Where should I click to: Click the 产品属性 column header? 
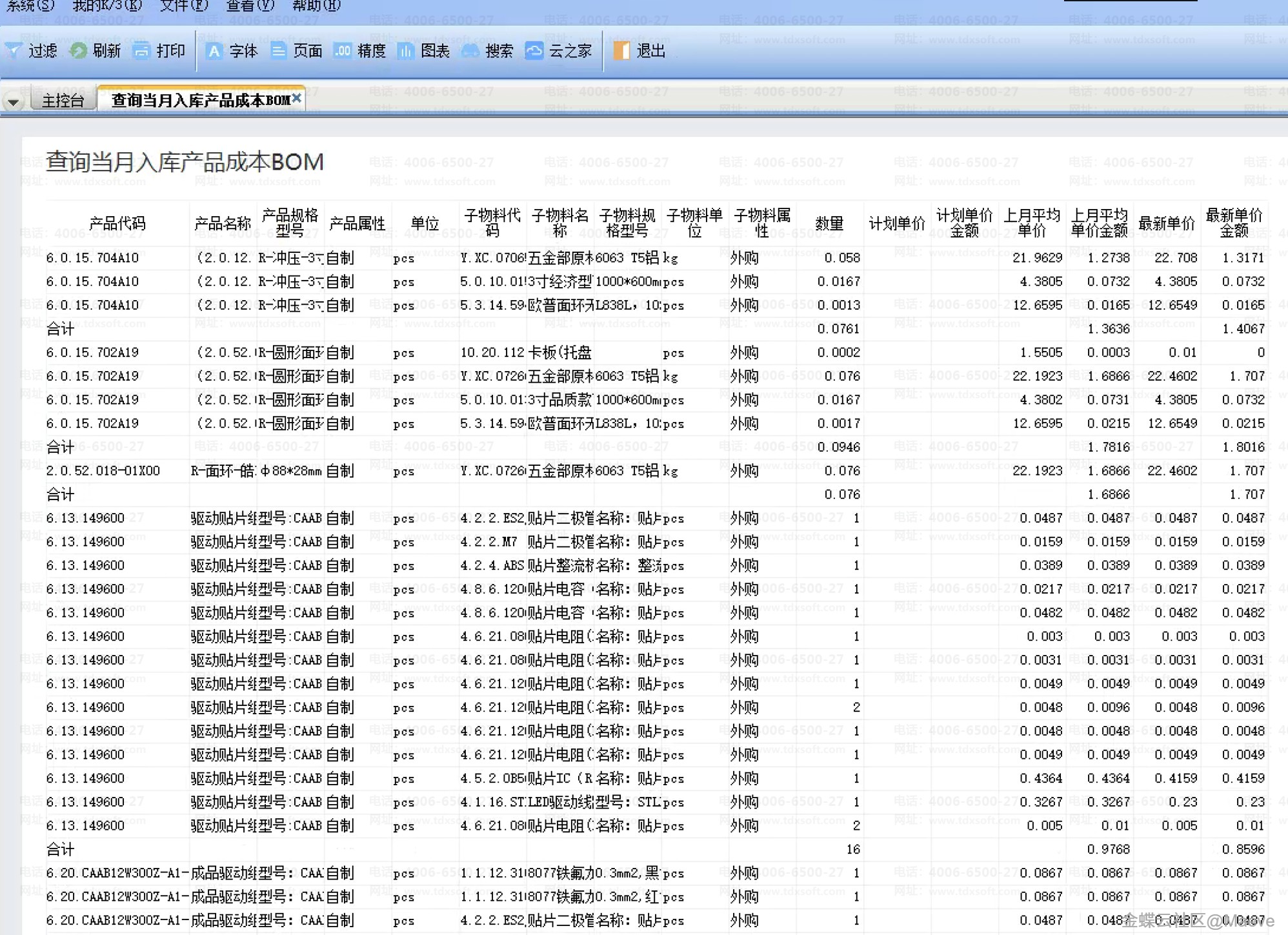tap(357, 223)
